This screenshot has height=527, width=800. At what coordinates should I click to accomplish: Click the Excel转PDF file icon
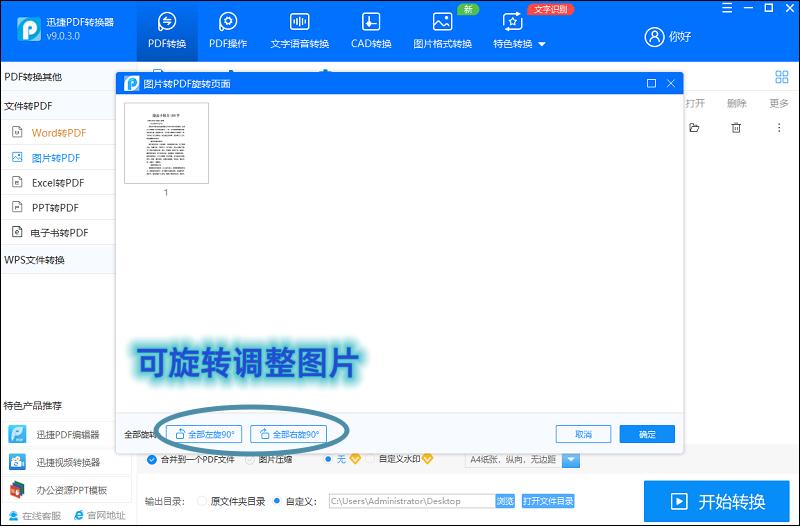(17, 182)
